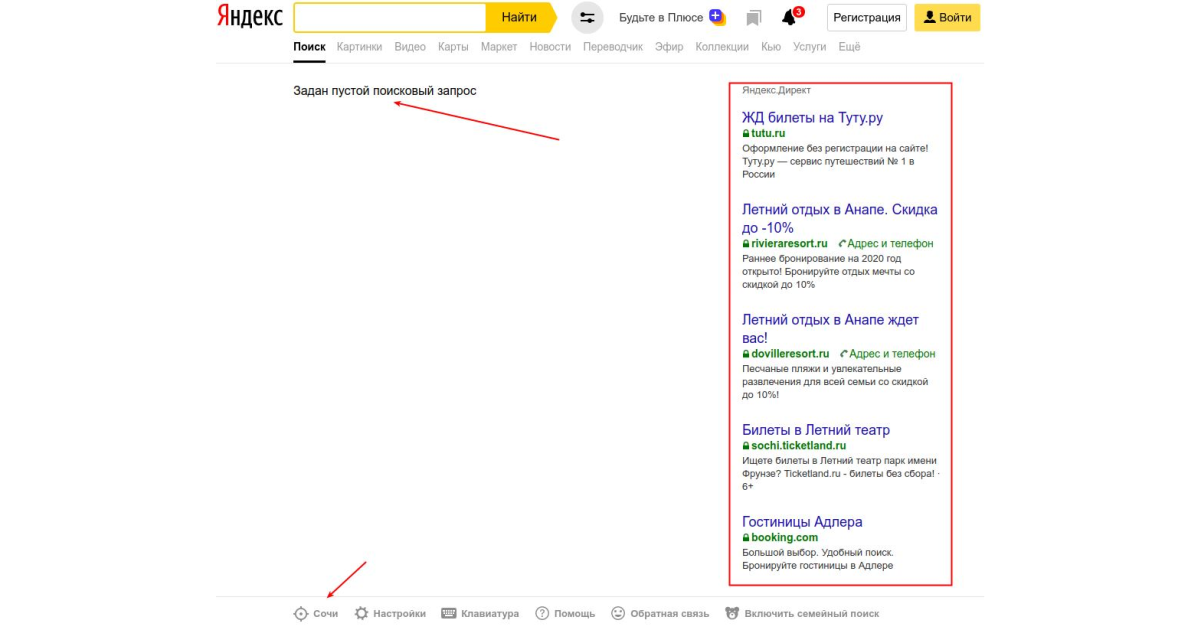Click the Плюс badge icon

[717, 16]
